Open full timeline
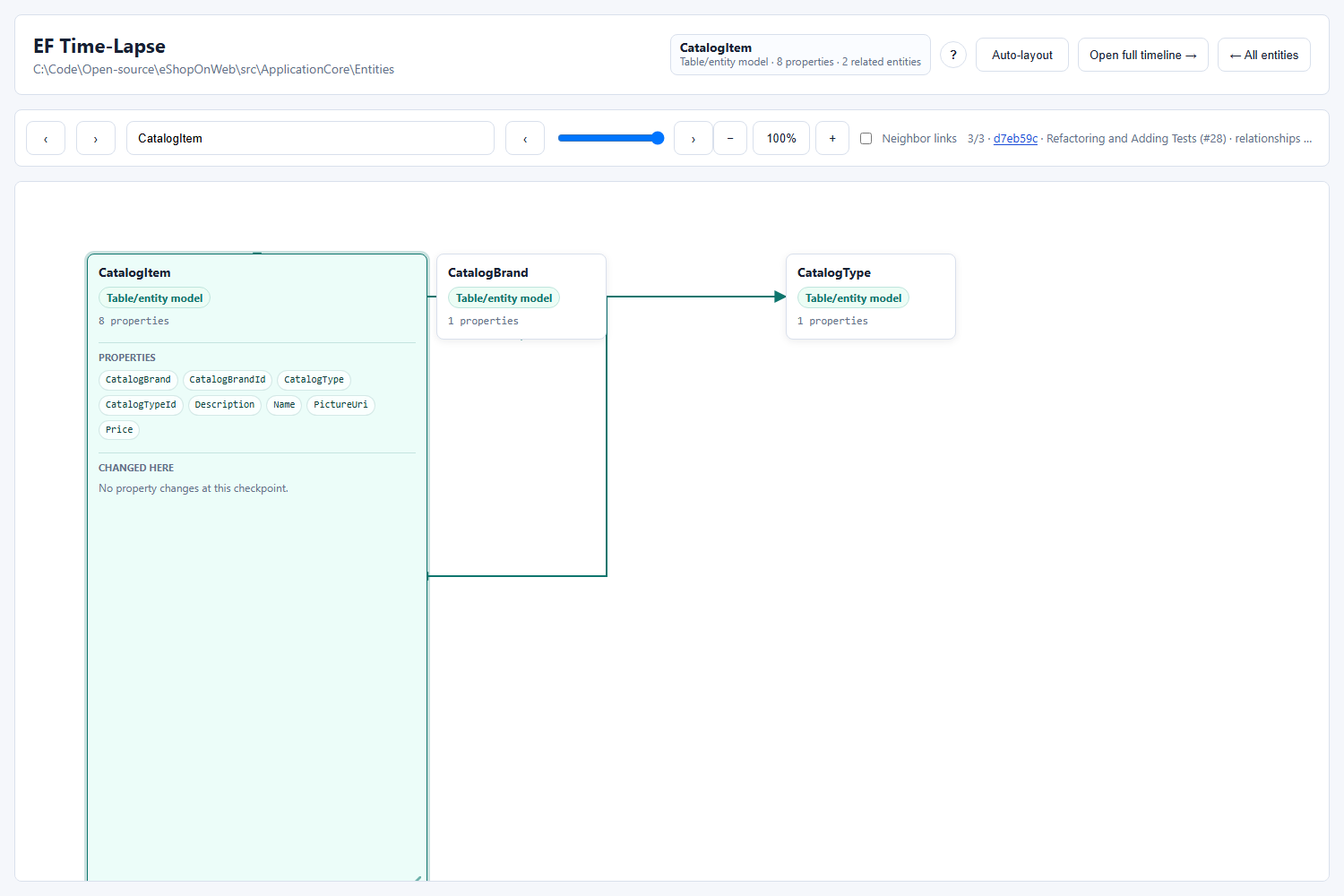This screenshot has height=896, width=1344. coord(1143,55)
